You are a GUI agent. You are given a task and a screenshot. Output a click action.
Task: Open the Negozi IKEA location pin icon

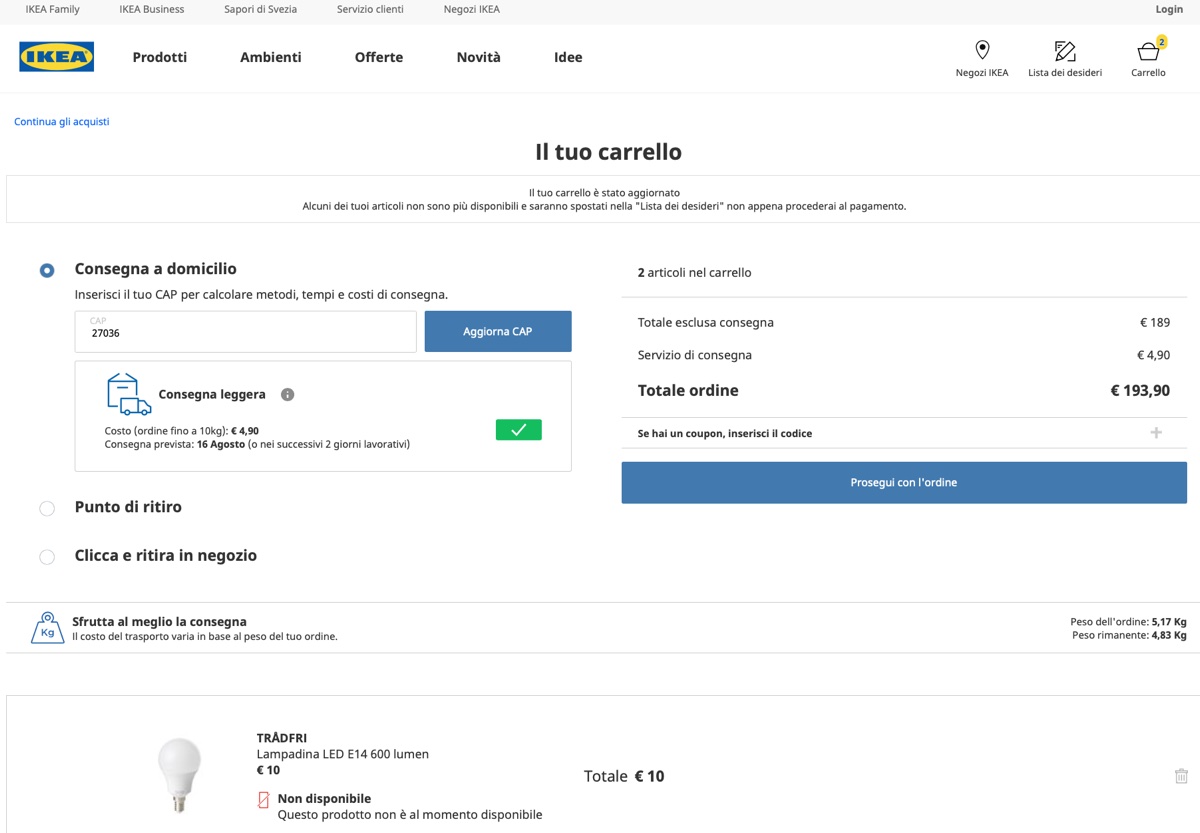(x=982, y=50)
